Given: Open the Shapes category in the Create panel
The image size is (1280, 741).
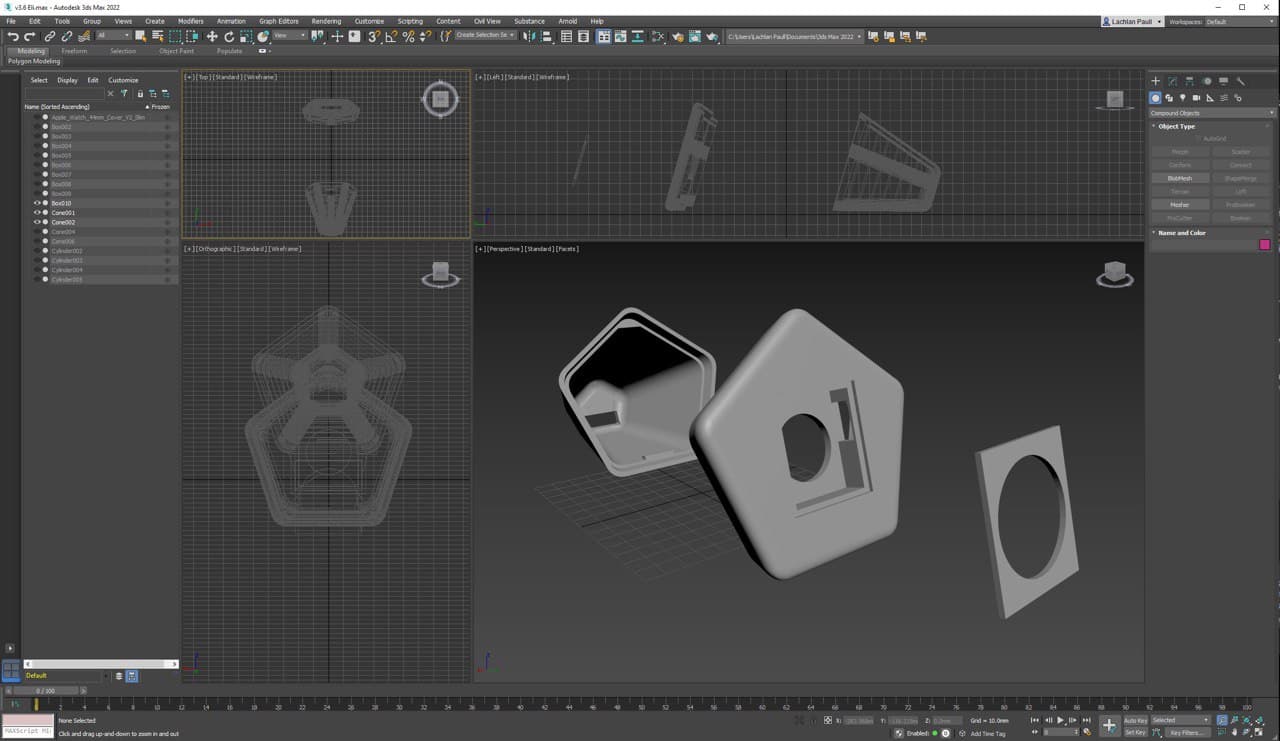Looking at the screenshot, I should 1170,96.
